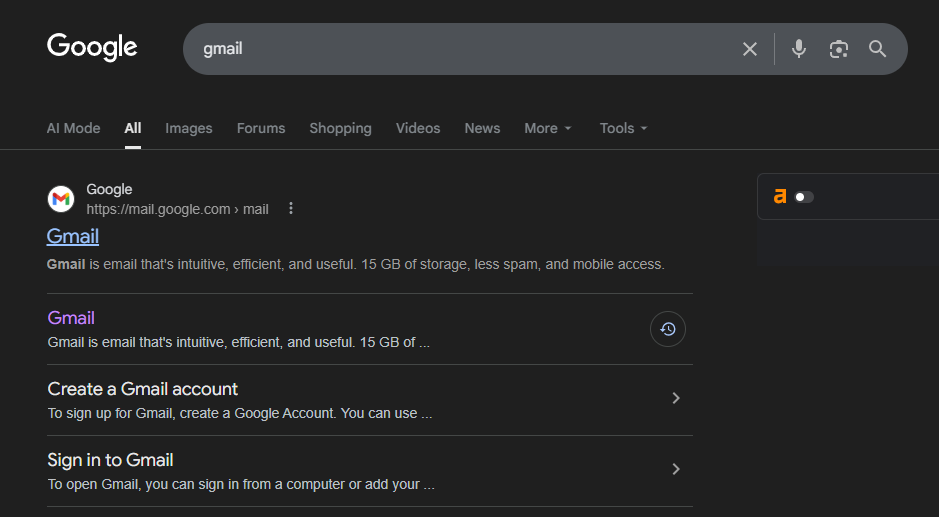Screen dimensions: 939x517
Task: Click sitelink snippet ending '15 GB of ...'
Action: pyautogui.click(x=238, y=342)
